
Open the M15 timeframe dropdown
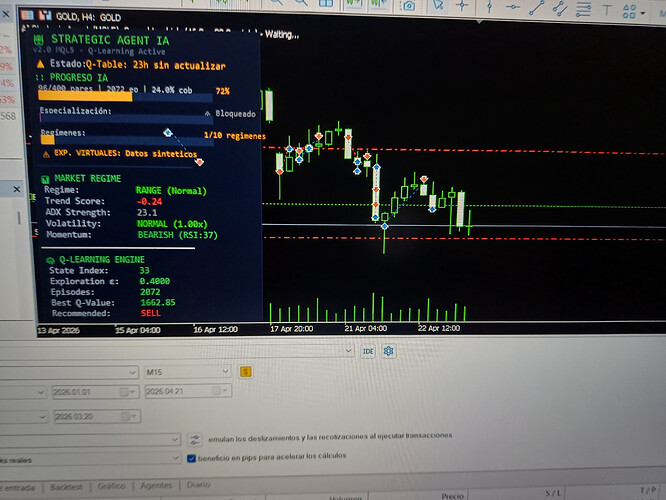pos(225,372)
